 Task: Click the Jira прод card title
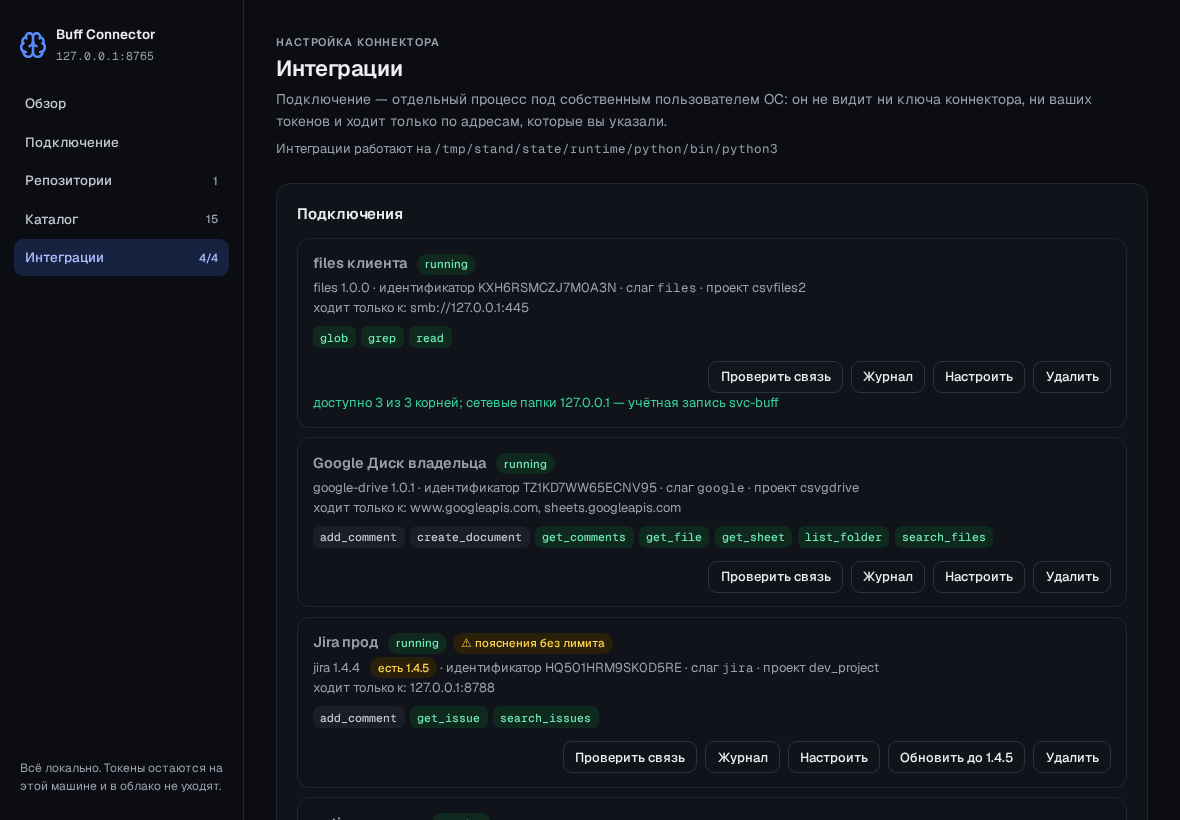pos(345,642)
